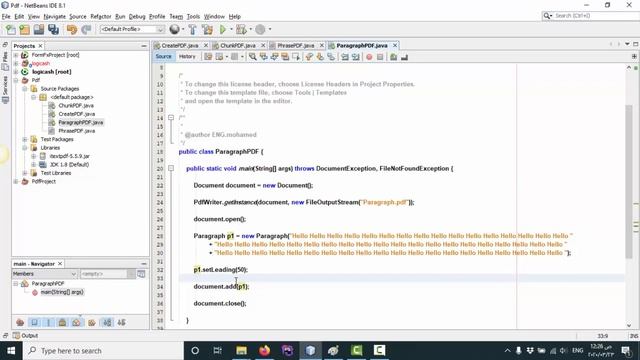The image size is (640, 360).
Task: Click the globe browser icon in main toolbar
Action: [174, 29]
